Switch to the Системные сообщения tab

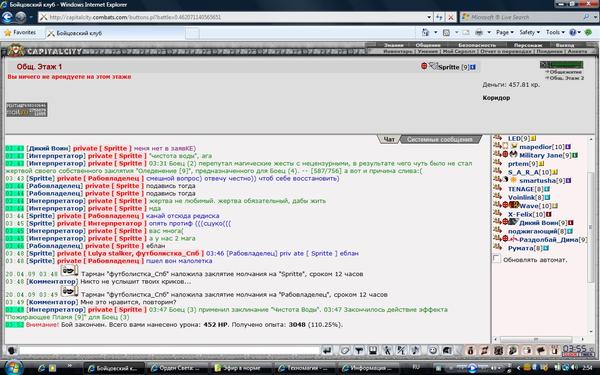tap(439, 139)
